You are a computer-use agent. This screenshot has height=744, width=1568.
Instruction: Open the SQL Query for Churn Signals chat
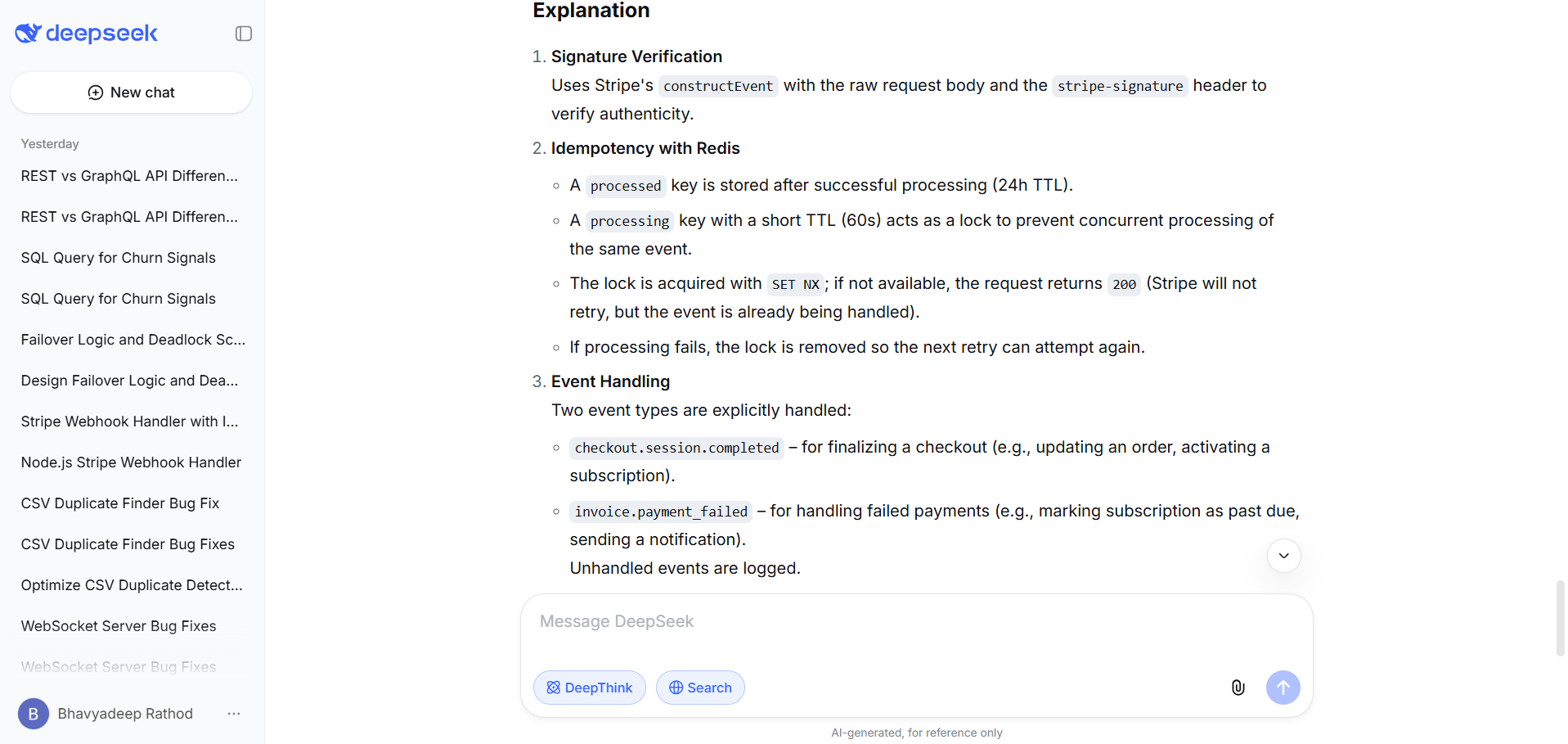click(x=118, y=257)
